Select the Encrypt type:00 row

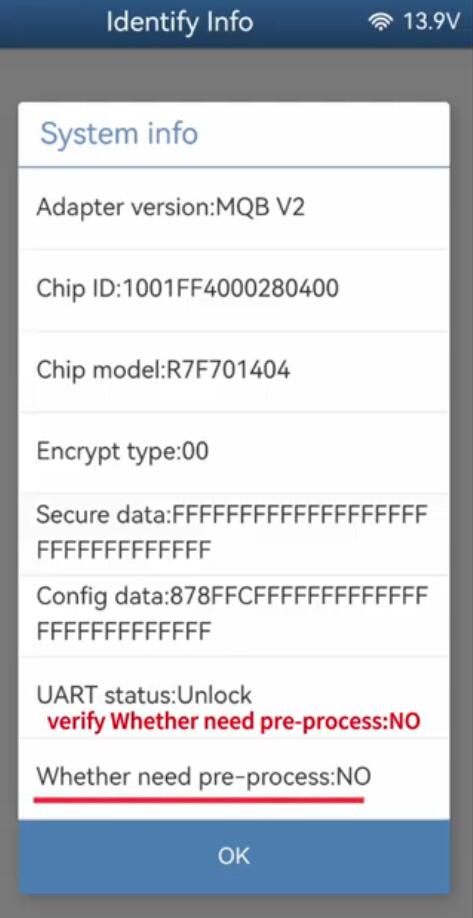pos(234,452)
